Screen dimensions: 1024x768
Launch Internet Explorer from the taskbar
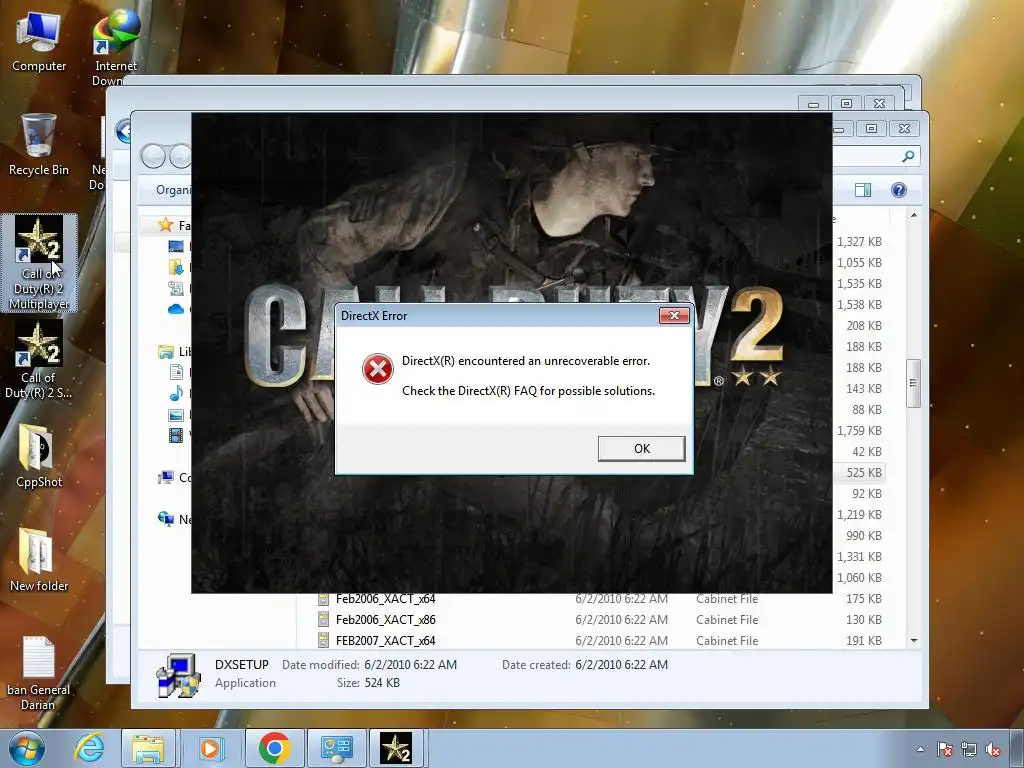tap(89, 748)
